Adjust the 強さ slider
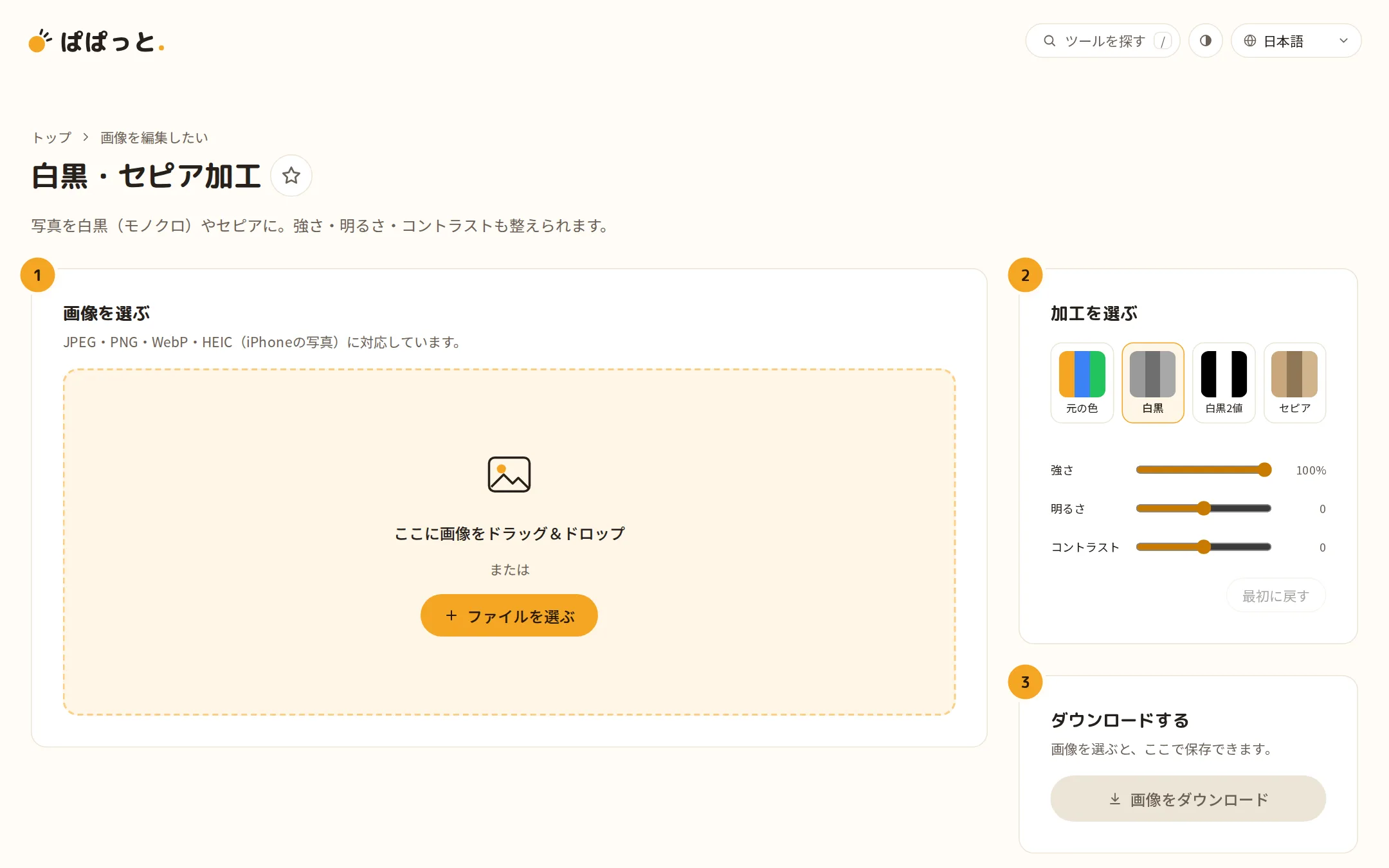Viewport: 1389px width, 868px height. coord(1203,470)
